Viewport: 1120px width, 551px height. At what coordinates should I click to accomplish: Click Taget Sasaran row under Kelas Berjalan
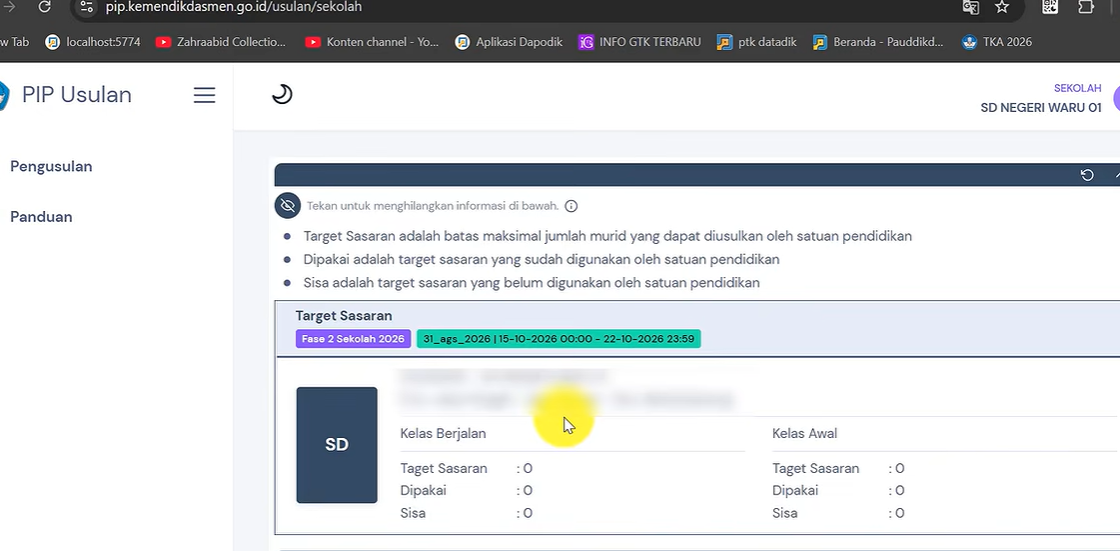tap(466, 469)
